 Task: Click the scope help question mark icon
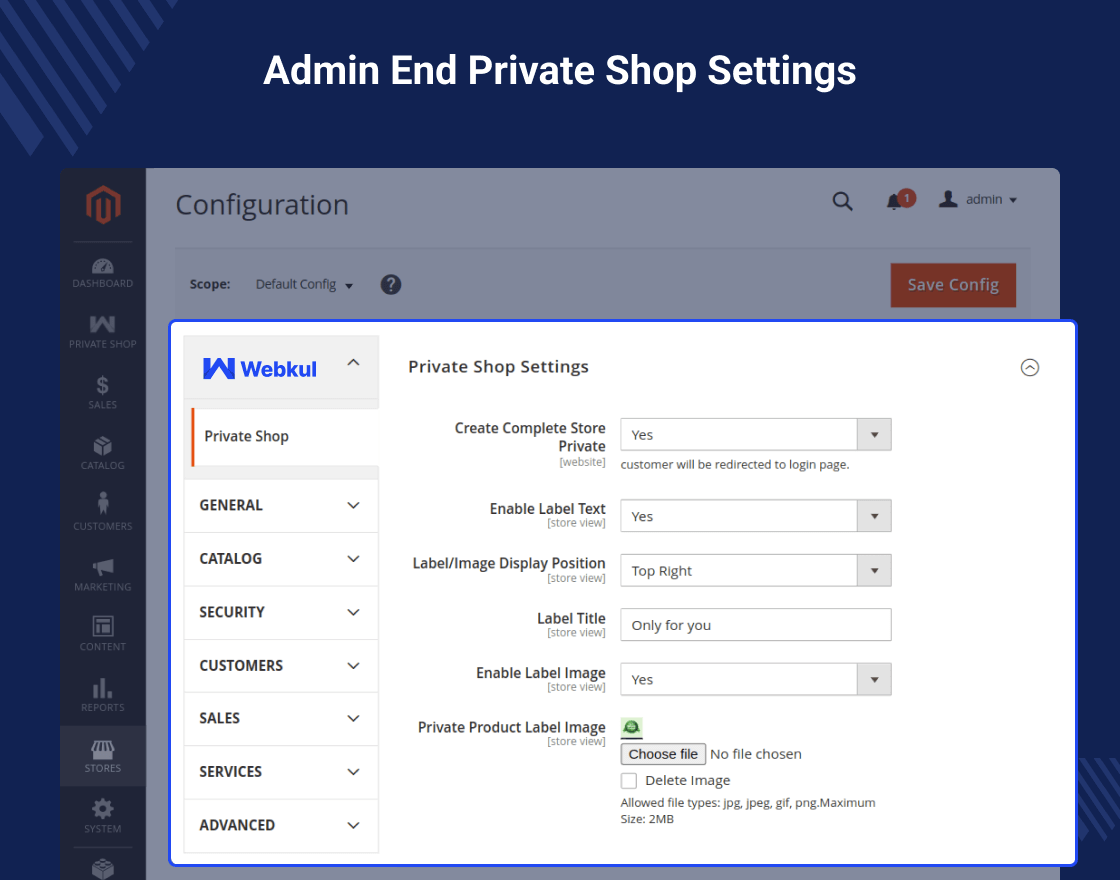pos(391,284)
